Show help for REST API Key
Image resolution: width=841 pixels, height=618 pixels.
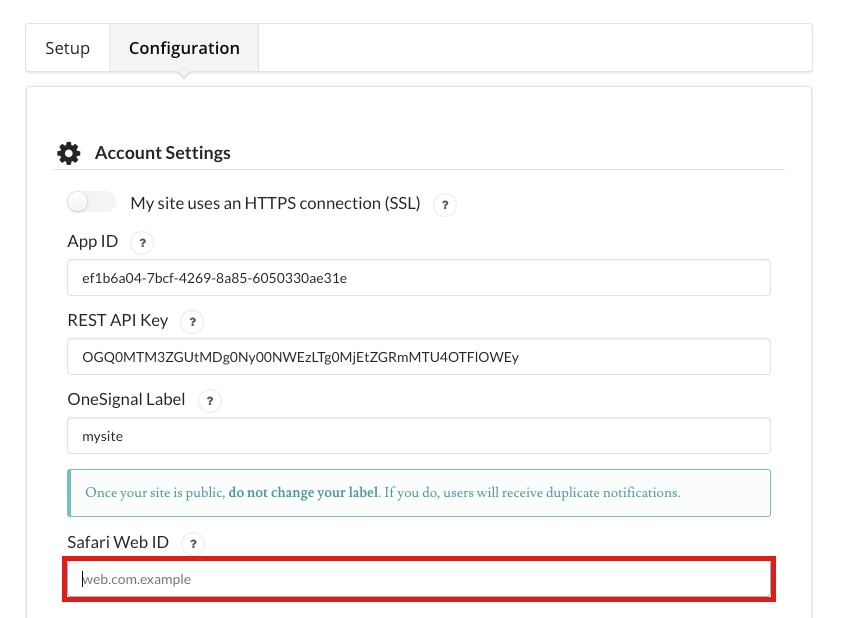(x=191, y=322)
